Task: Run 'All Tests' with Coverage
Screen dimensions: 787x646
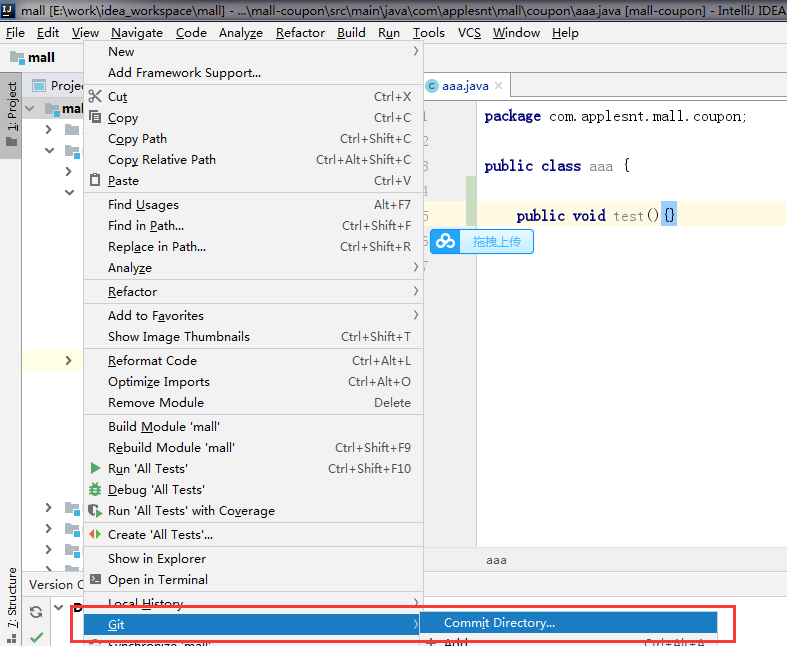Action: (253, 511)
